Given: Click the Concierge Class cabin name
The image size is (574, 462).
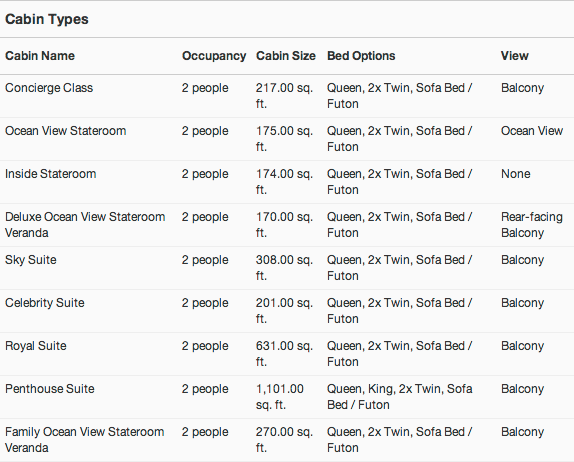Looking at the screenshot, I should [x=49, y=88].
